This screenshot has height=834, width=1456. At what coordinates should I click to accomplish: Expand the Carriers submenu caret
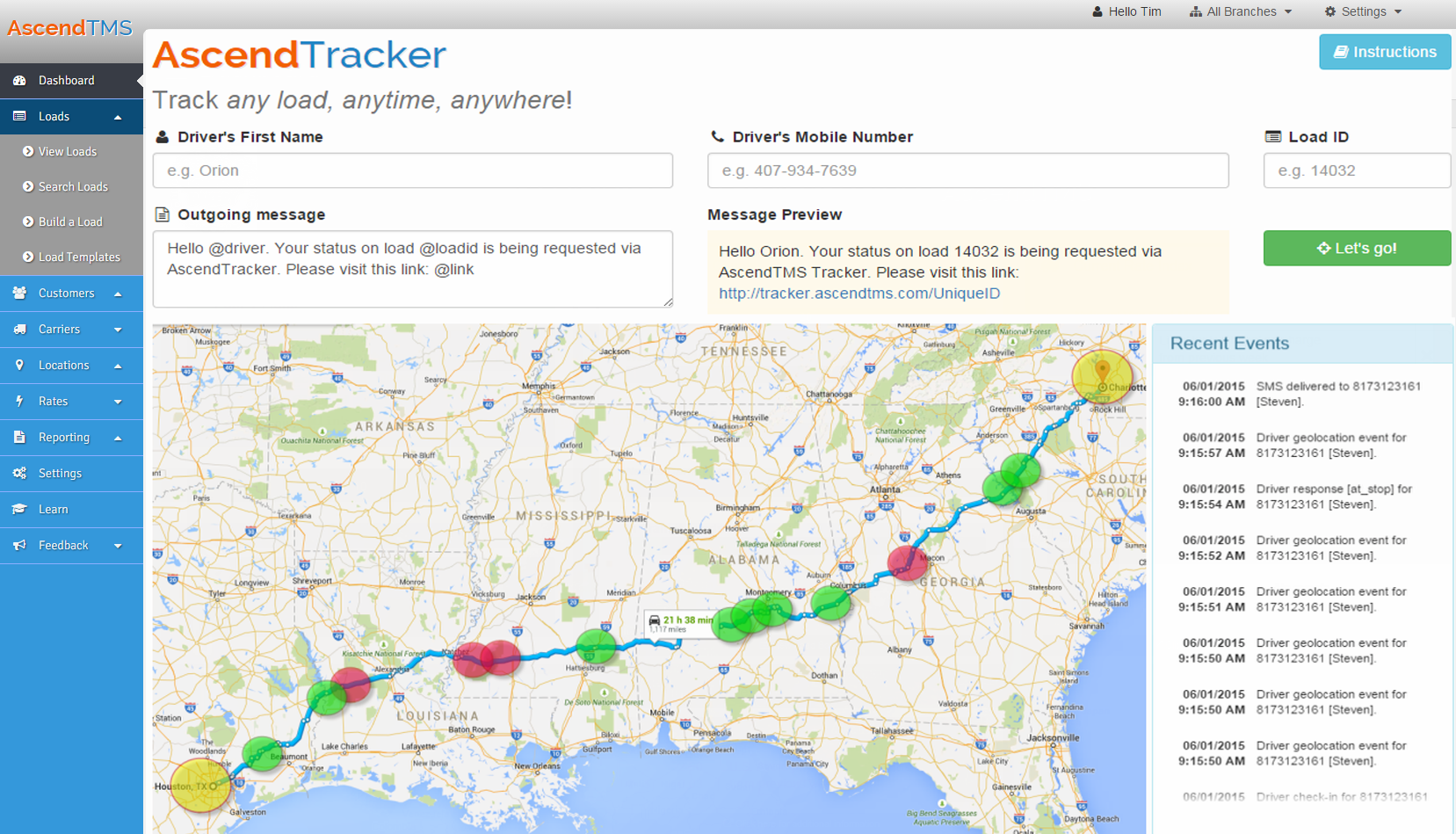118,330
